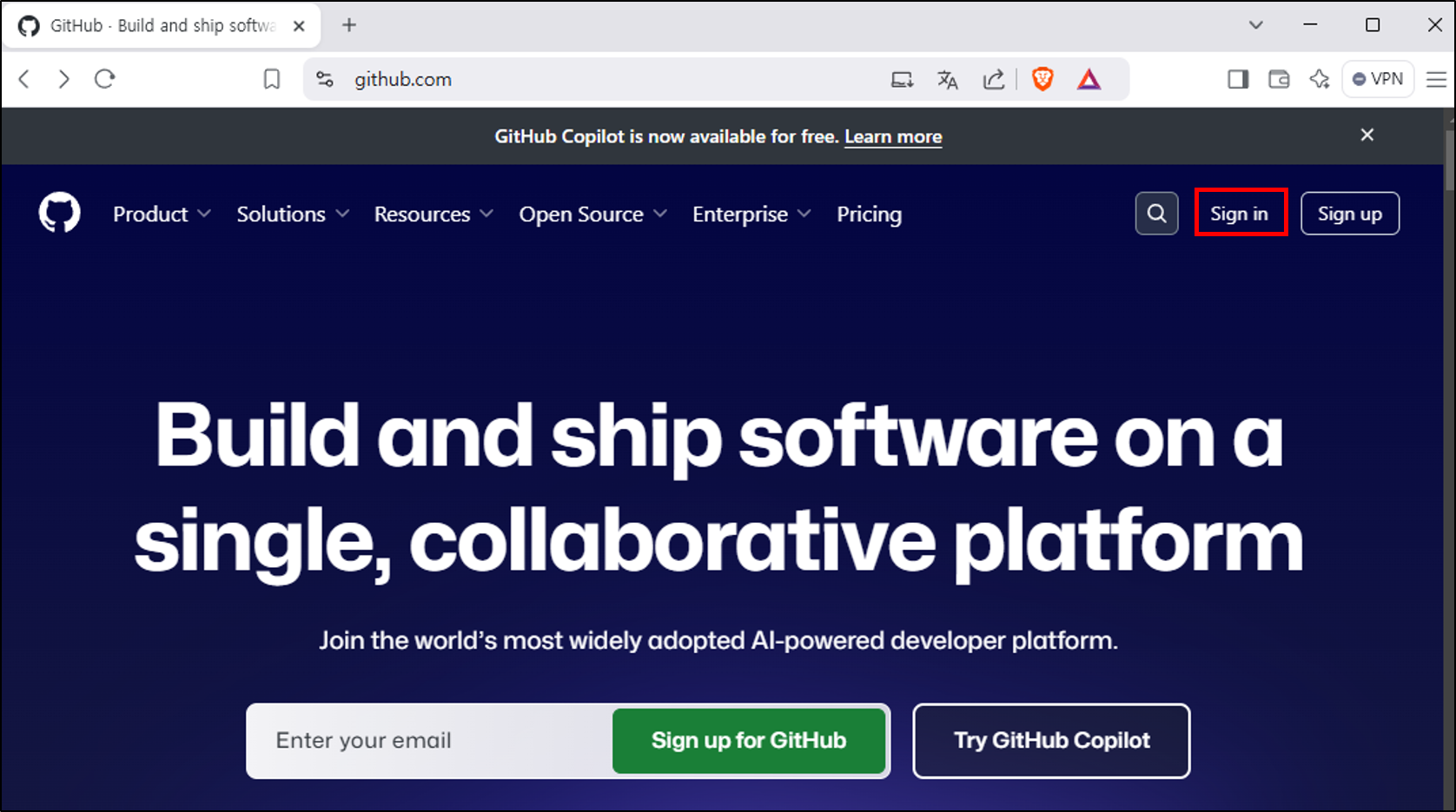Expand the Product menu
Screen dimensions: 1456x812
point(162,214)
